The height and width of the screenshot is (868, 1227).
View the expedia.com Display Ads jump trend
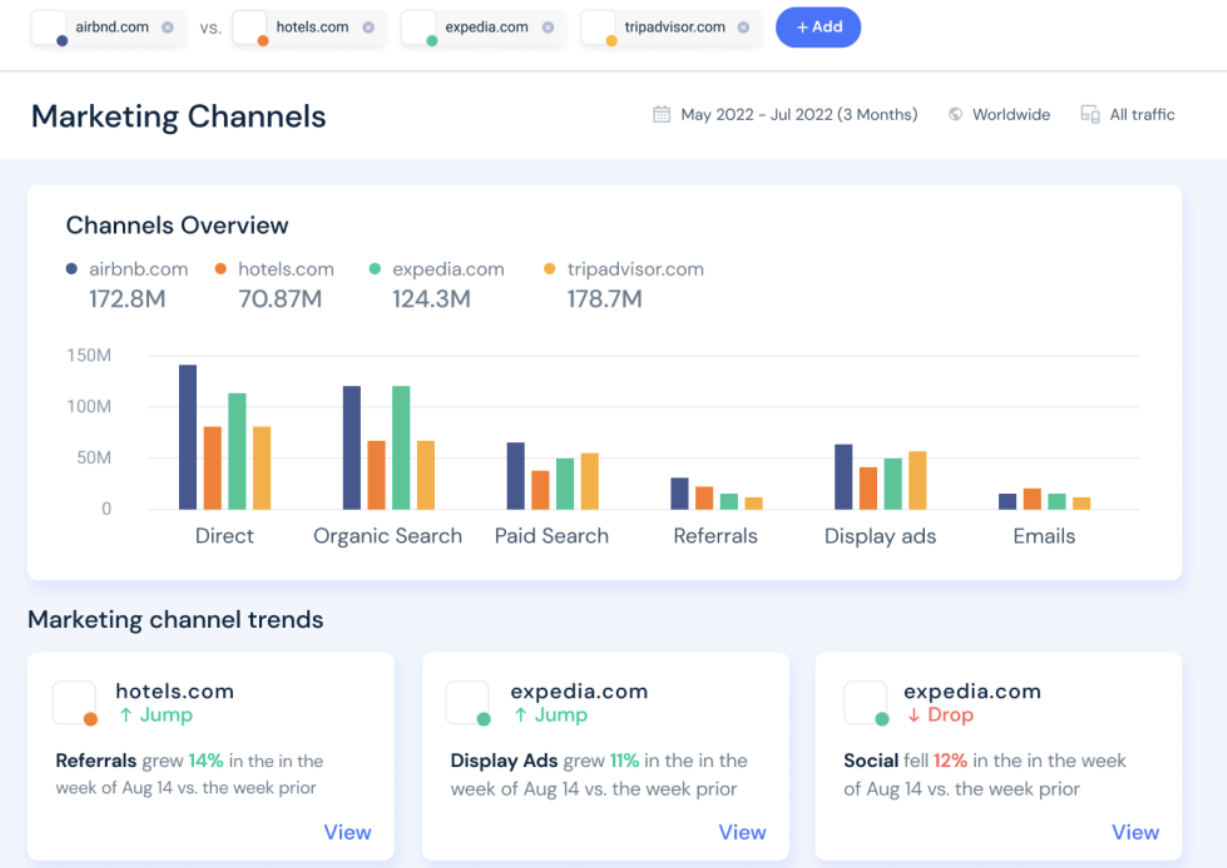point(742,832)
